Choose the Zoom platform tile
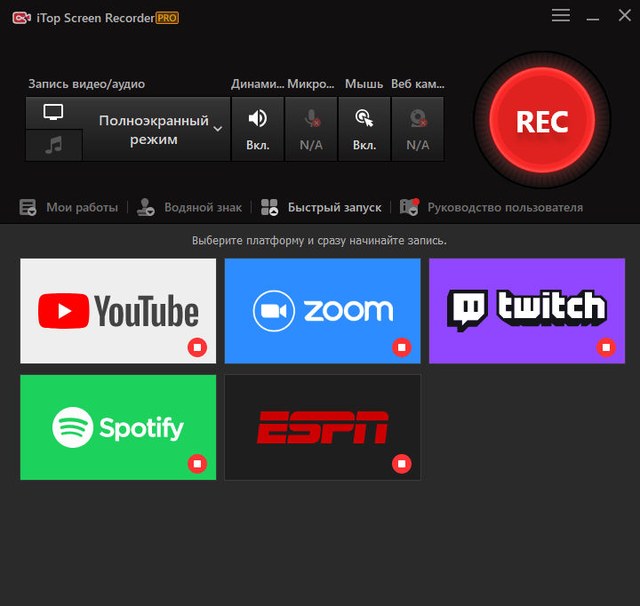 (322, 310)
